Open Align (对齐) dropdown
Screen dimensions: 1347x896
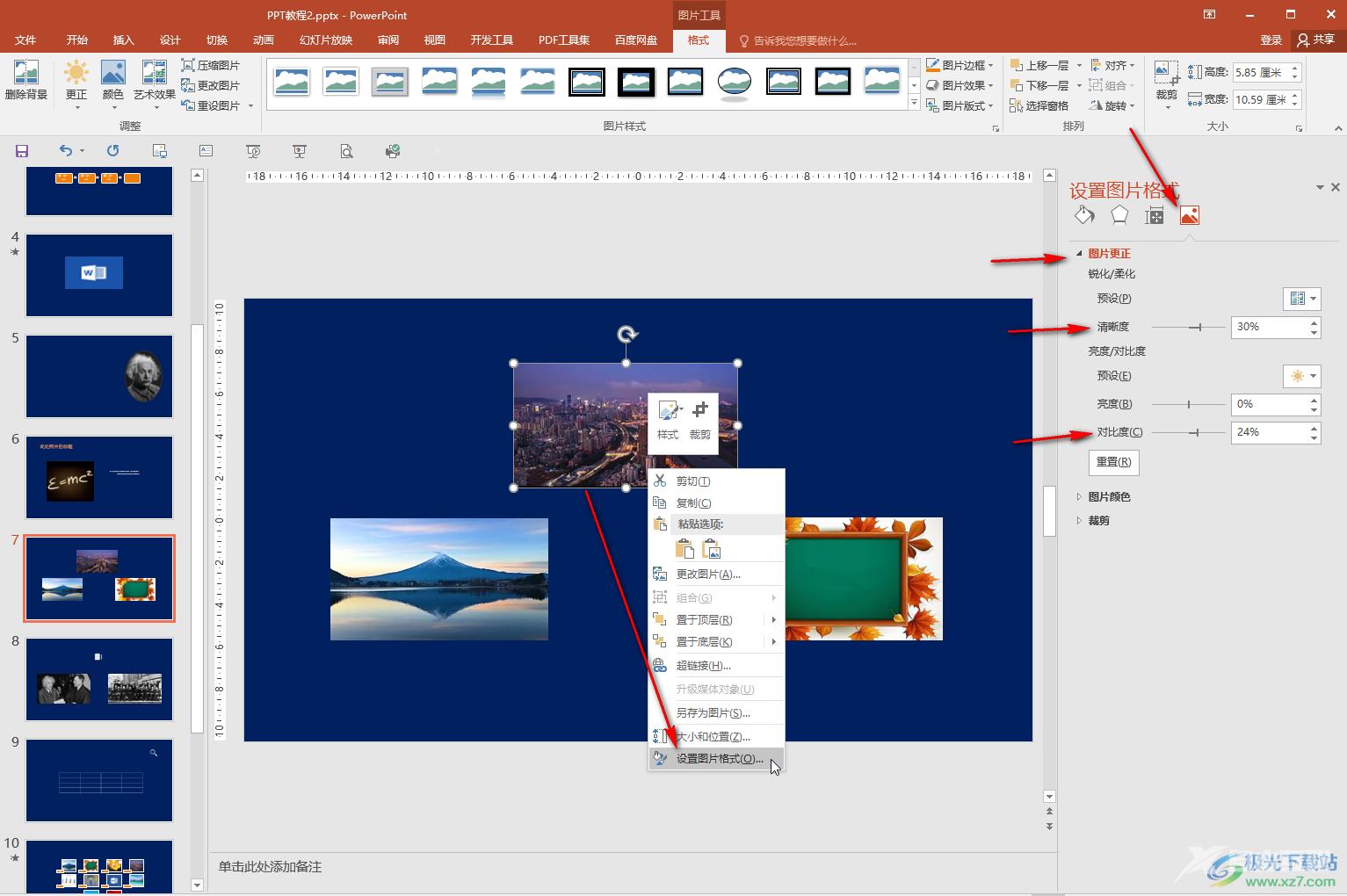(x=1112, y=65)
